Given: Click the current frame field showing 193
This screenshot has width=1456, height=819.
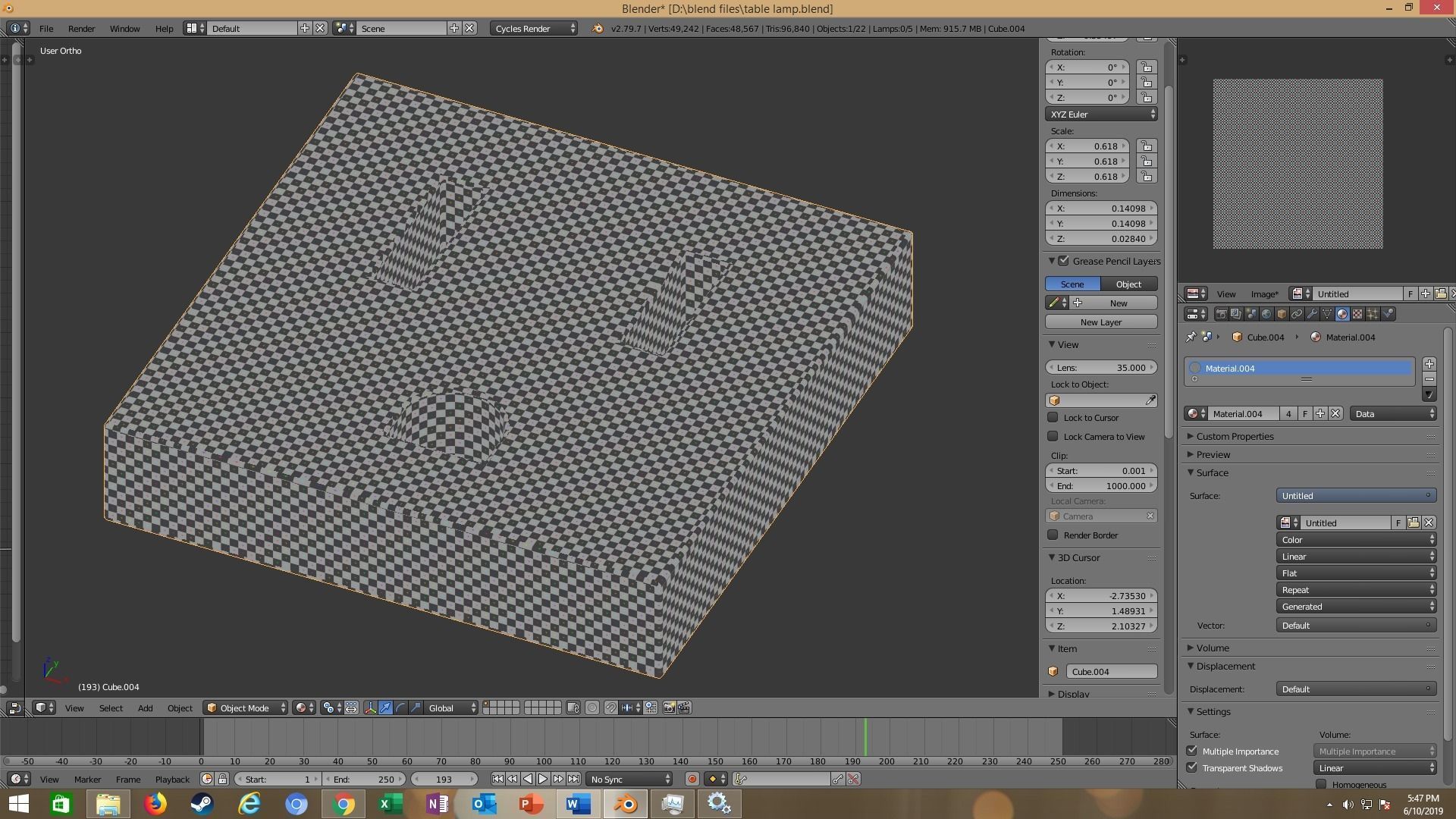Looking at the screenshot, I should (x=444, y=780).
